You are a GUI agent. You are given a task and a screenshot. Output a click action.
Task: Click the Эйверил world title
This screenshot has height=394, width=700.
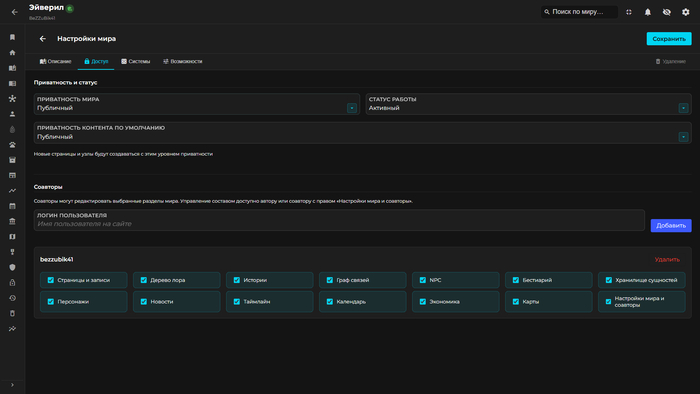(46, 8)
